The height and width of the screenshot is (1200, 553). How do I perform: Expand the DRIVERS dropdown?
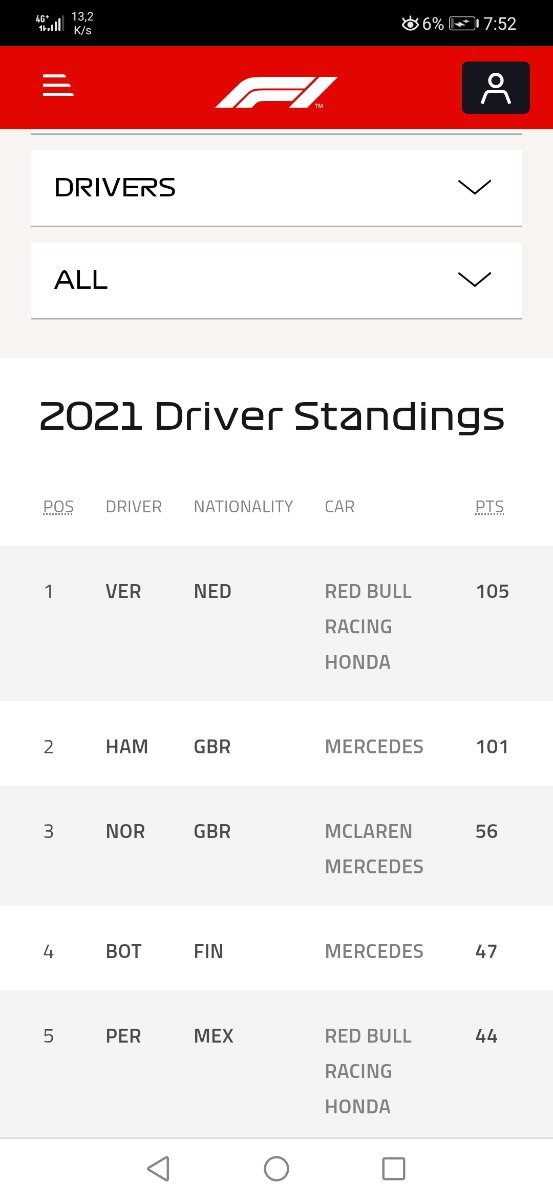[276, 188]
